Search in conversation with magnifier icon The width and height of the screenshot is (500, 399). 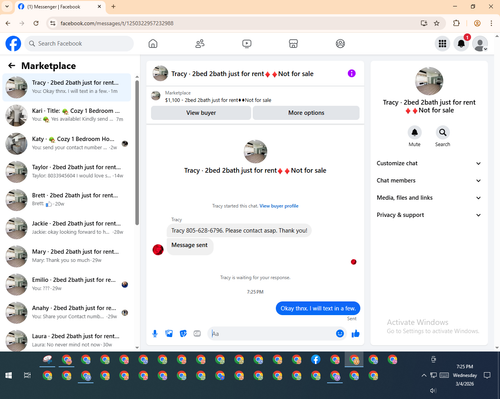tap(442, 133)
